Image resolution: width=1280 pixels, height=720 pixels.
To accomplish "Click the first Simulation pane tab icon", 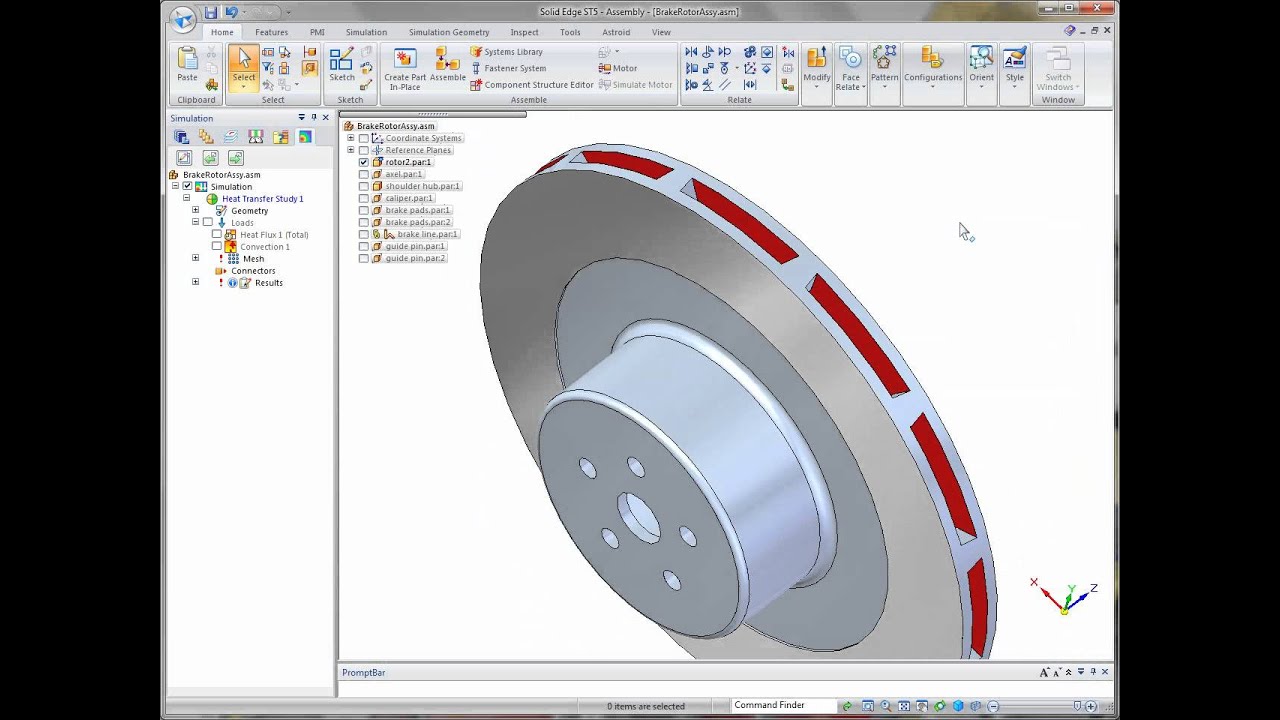I will (x=181, y=137).
